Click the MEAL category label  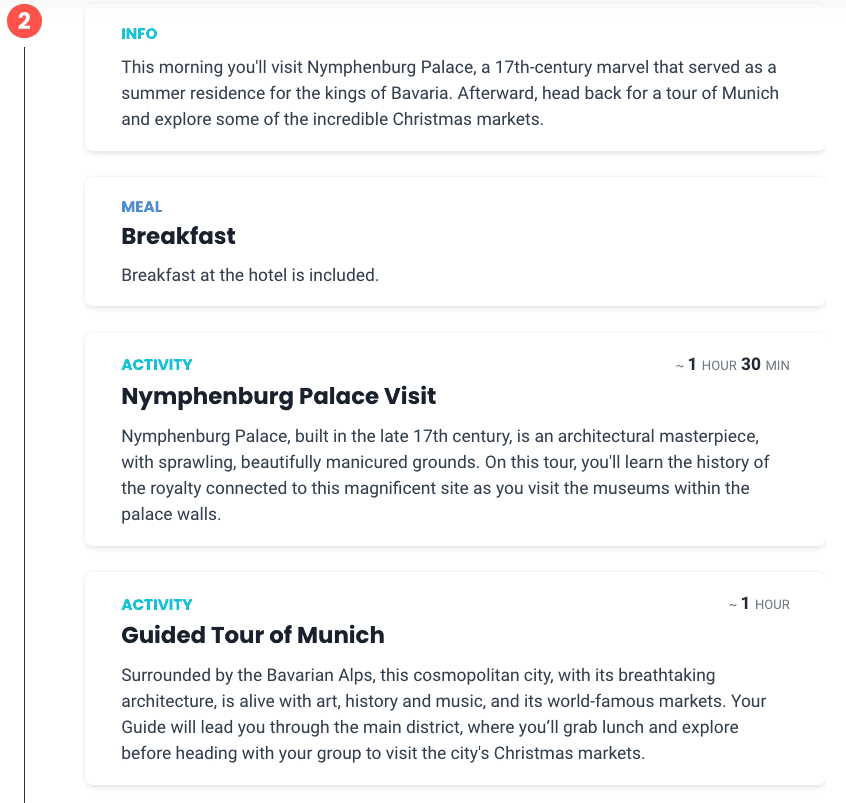point(141,207)
